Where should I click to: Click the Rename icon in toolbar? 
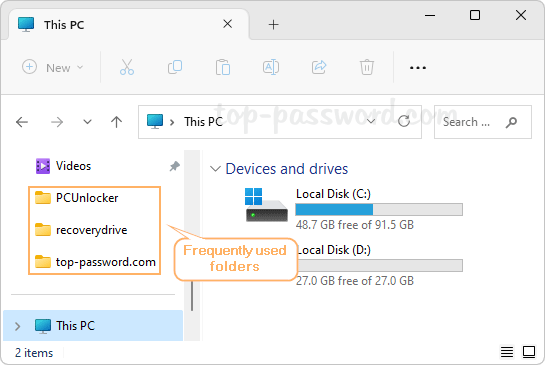271,67
